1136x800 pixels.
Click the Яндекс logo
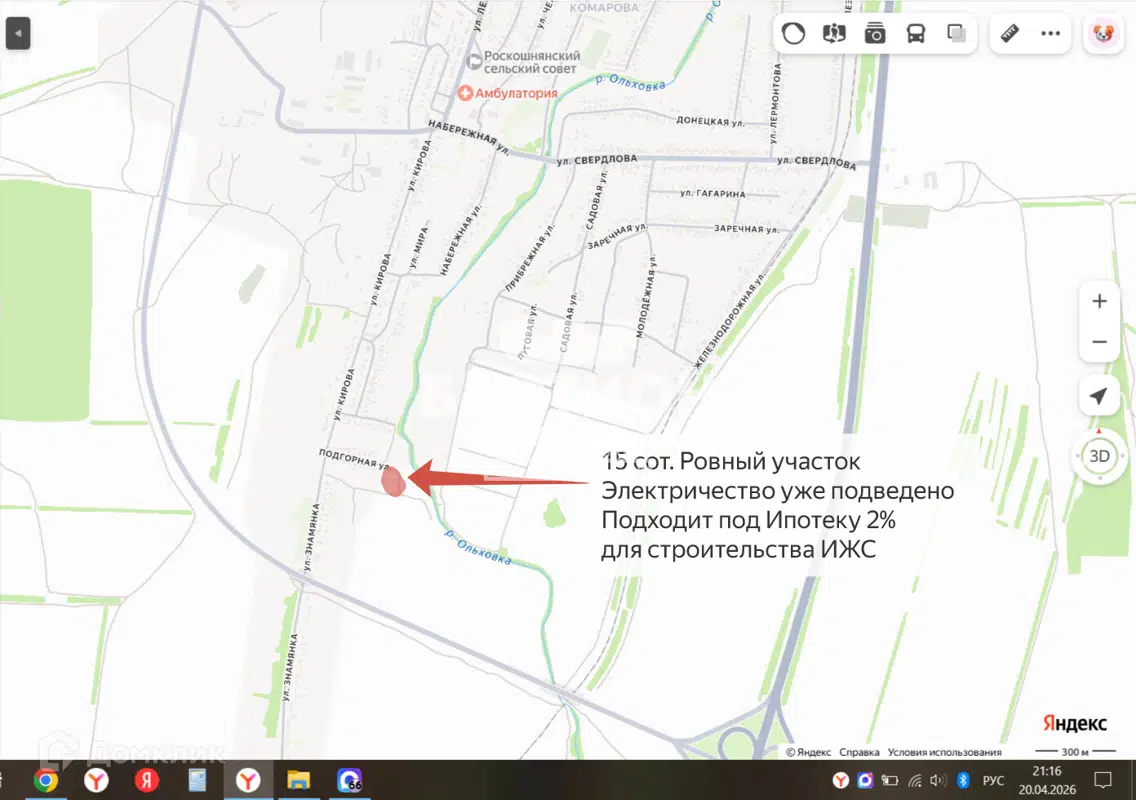pos(1074,723)
